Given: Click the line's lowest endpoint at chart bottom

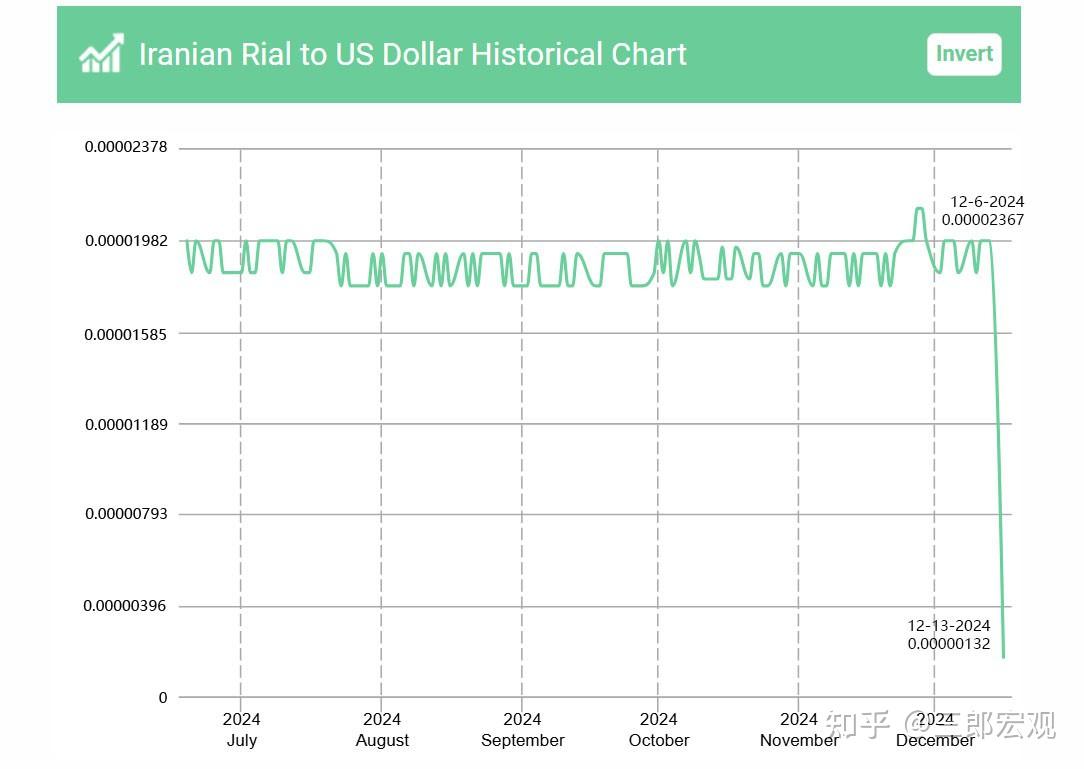Looking at the screenshot, I should click(x=1003, y=656).
